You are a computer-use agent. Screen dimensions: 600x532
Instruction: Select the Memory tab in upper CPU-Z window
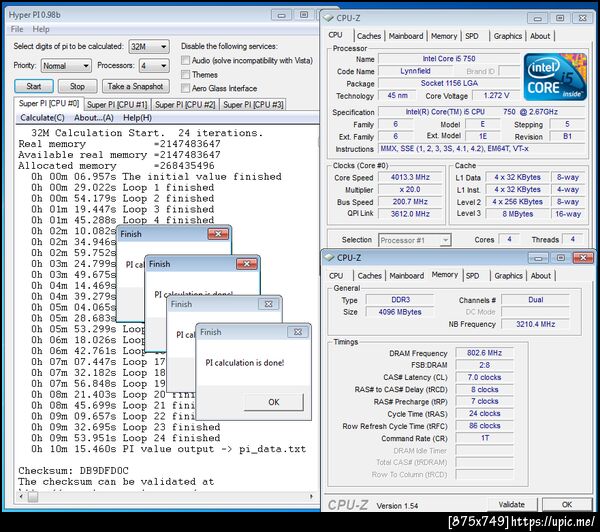coord(444,36)
